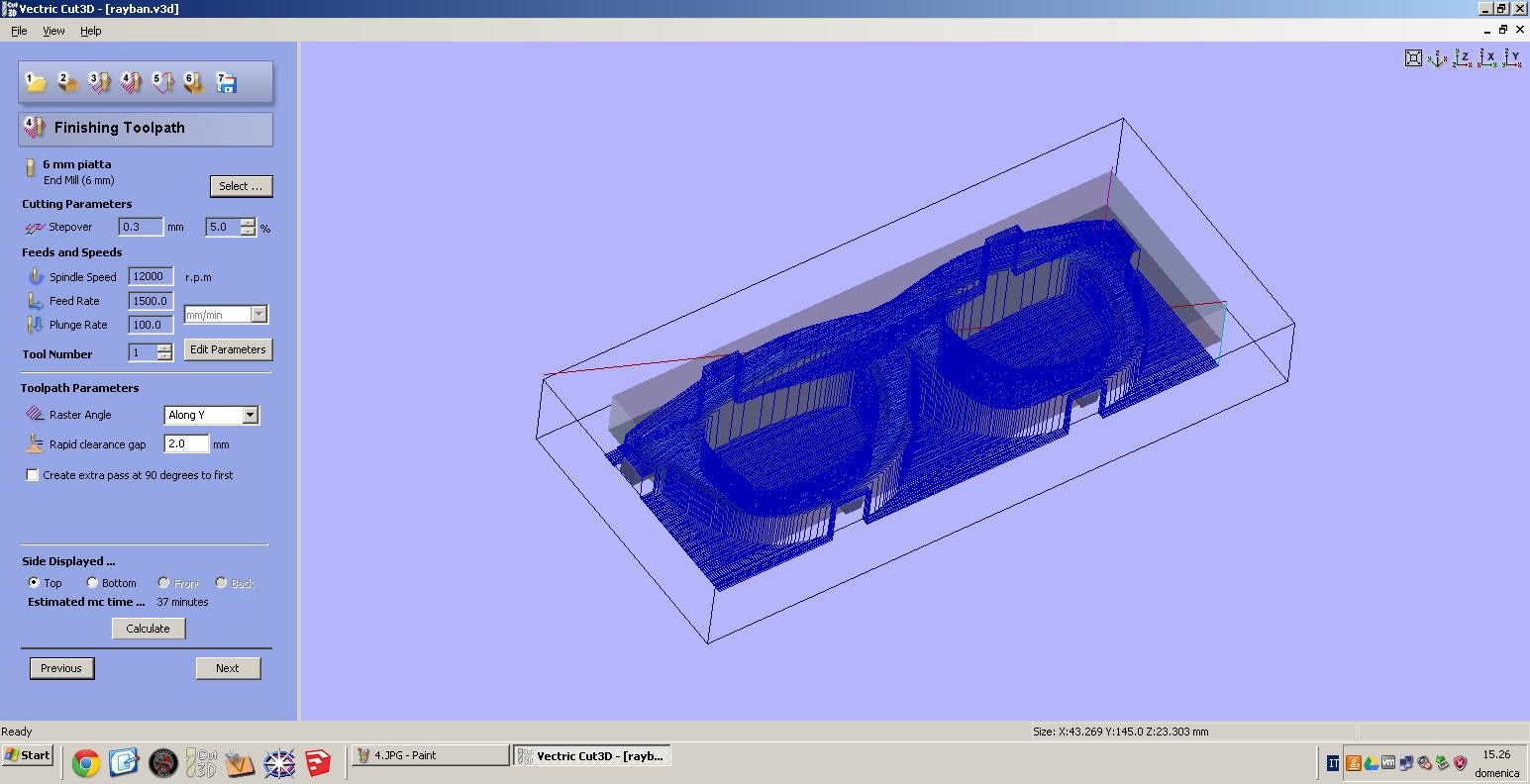1530x784 pixels.
Task: Switch to isometric 3D view
Action: pyautogui.click(x=1438, y=58)
